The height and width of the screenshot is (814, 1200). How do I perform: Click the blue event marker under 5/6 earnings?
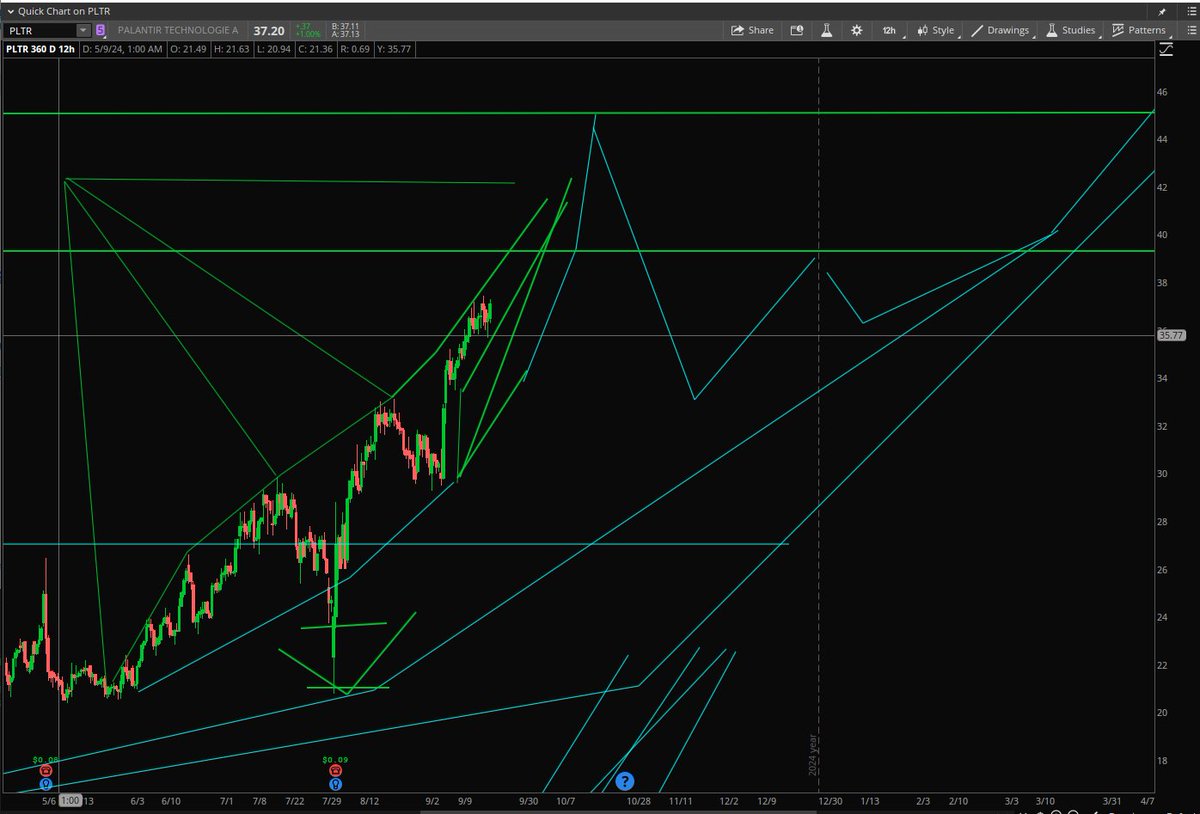(x=45, y=784)
